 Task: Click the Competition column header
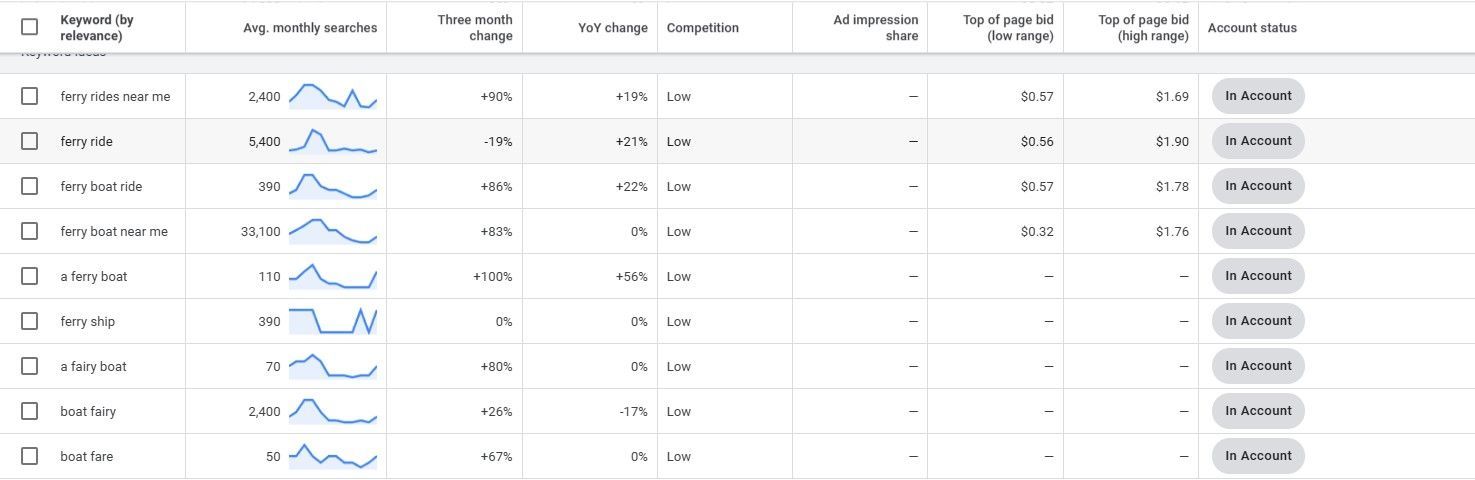[x=703, y=28]
